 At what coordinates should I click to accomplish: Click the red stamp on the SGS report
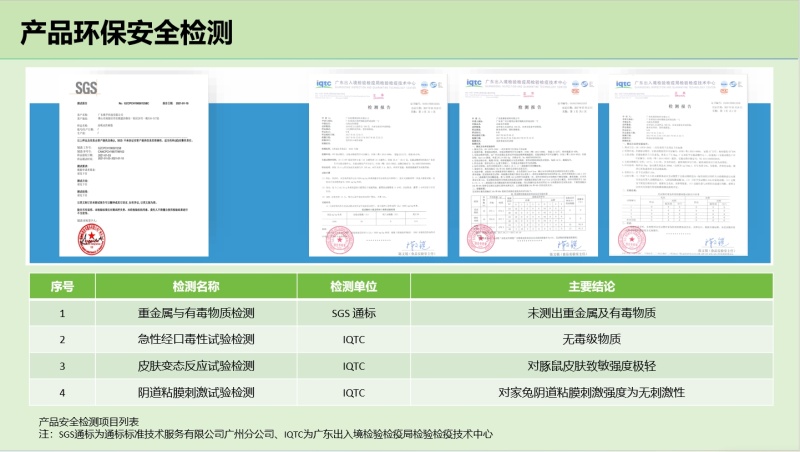91,239
